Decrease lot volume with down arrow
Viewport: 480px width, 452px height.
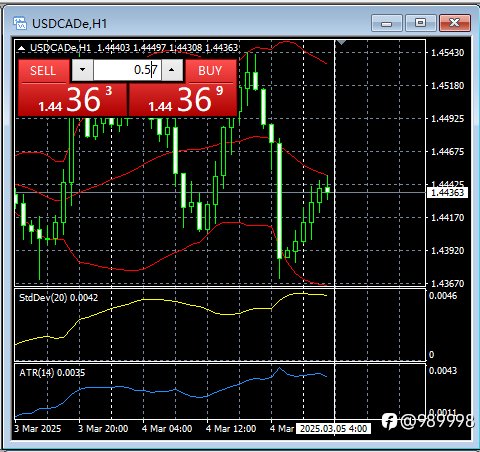(x=82, y=70)
